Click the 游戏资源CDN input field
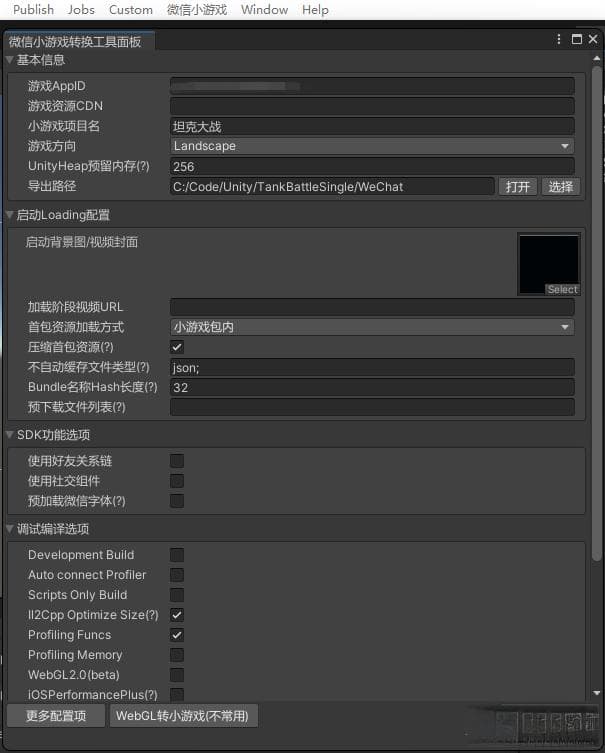Viewport: 605px width, 753px height. pyautogui.click(x=372, y=106)
